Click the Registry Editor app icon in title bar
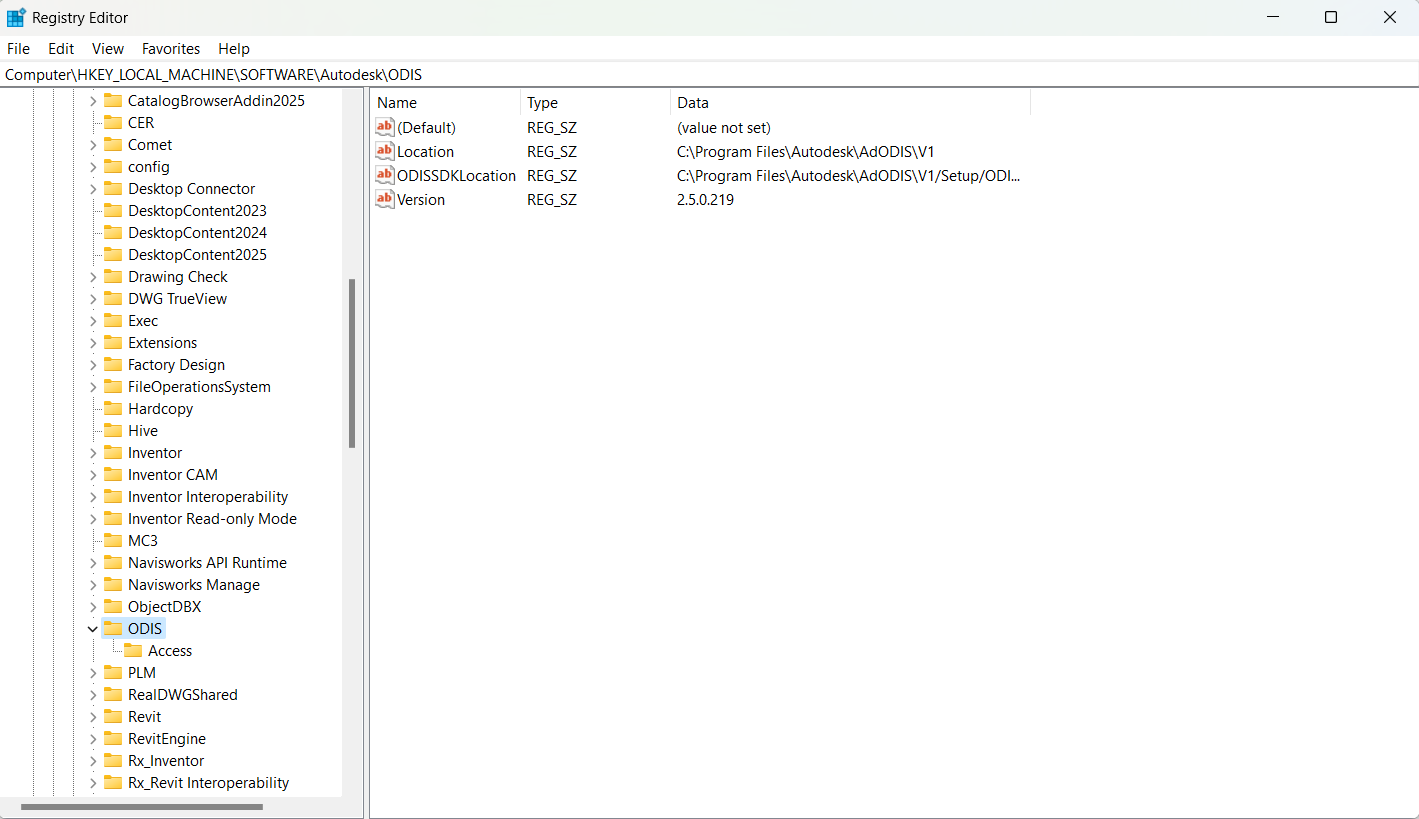This screenshot has height=819, width=1419. (16, 17)
